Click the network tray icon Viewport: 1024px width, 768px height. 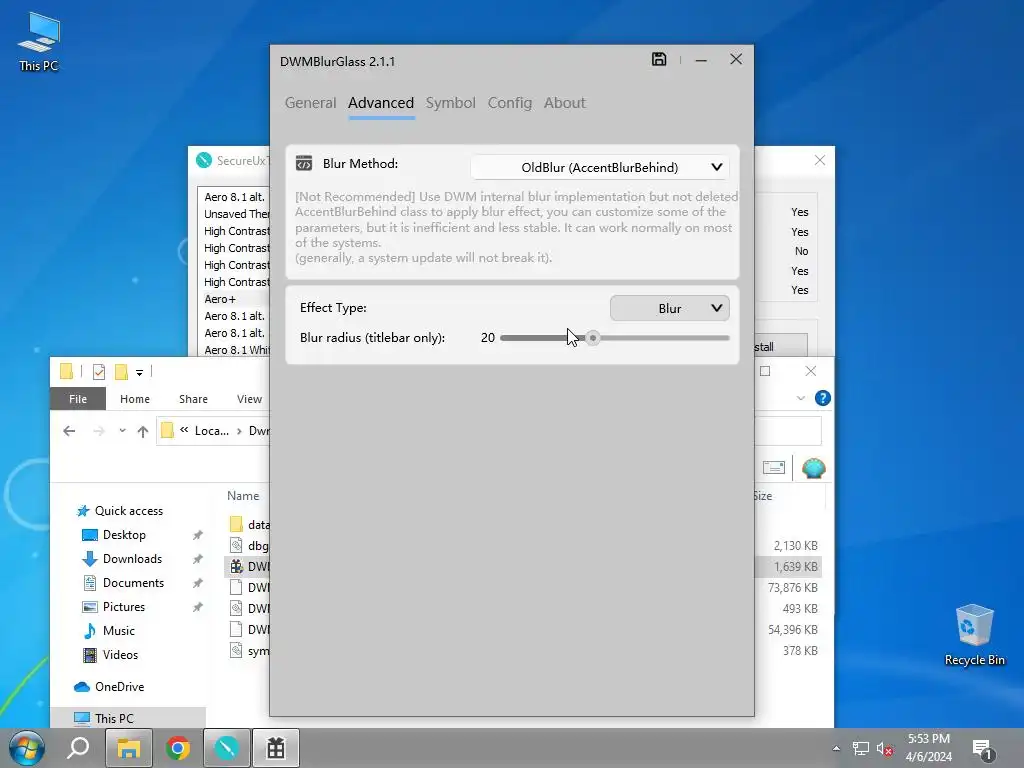pos(861,748)
